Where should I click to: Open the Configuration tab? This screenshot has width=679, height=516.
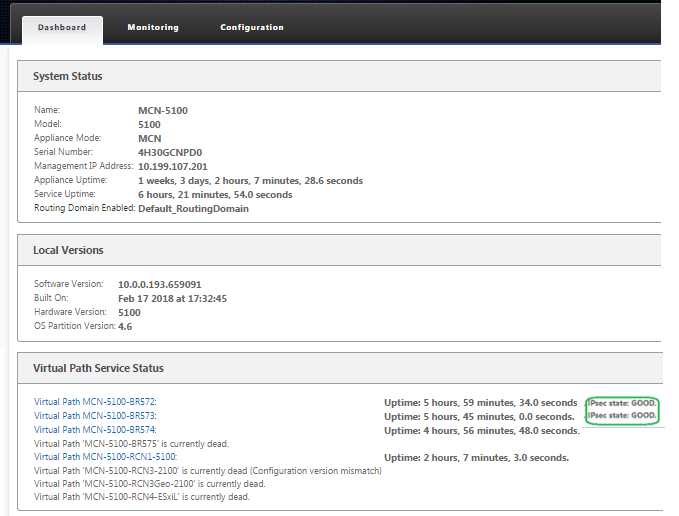coord(252,27)
